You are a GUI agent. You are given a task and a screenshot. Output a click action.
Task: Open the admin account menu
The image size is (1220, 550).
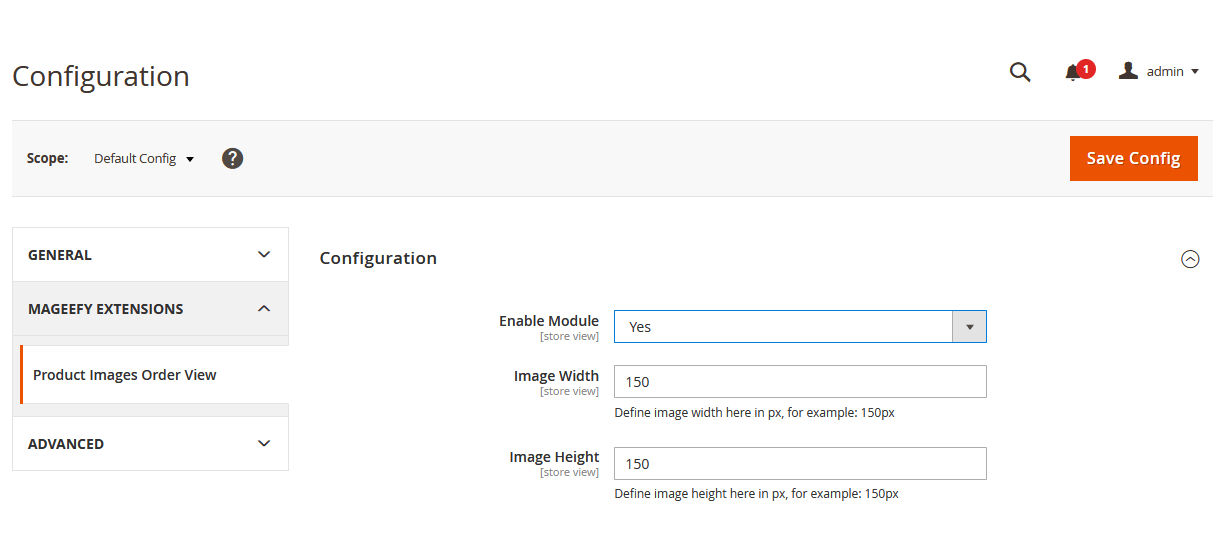tap(1165, 72)
